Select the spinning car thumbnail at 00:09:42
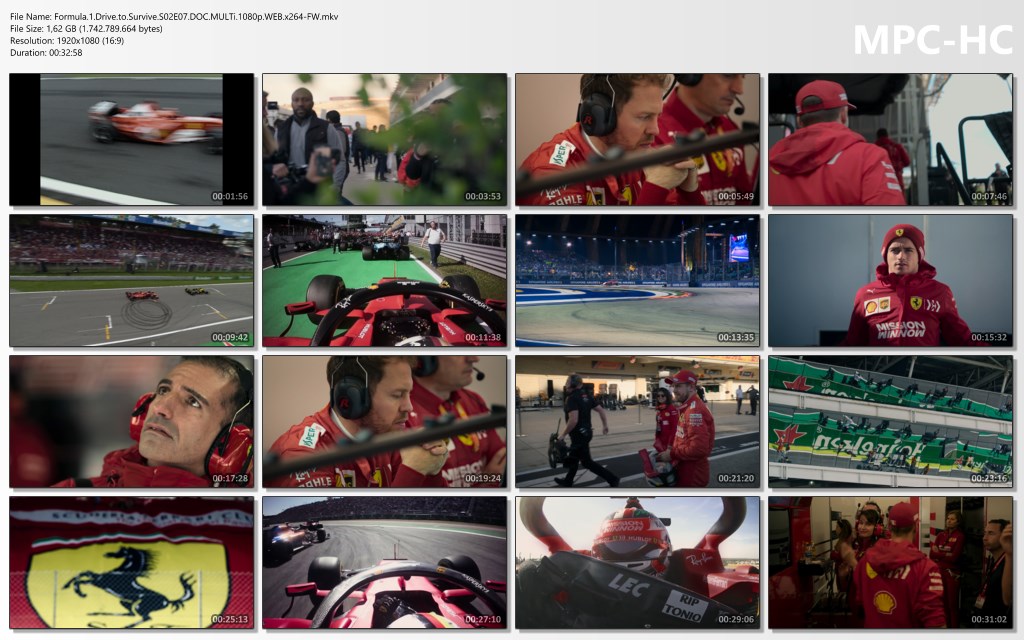 click(x=131, y=280)
